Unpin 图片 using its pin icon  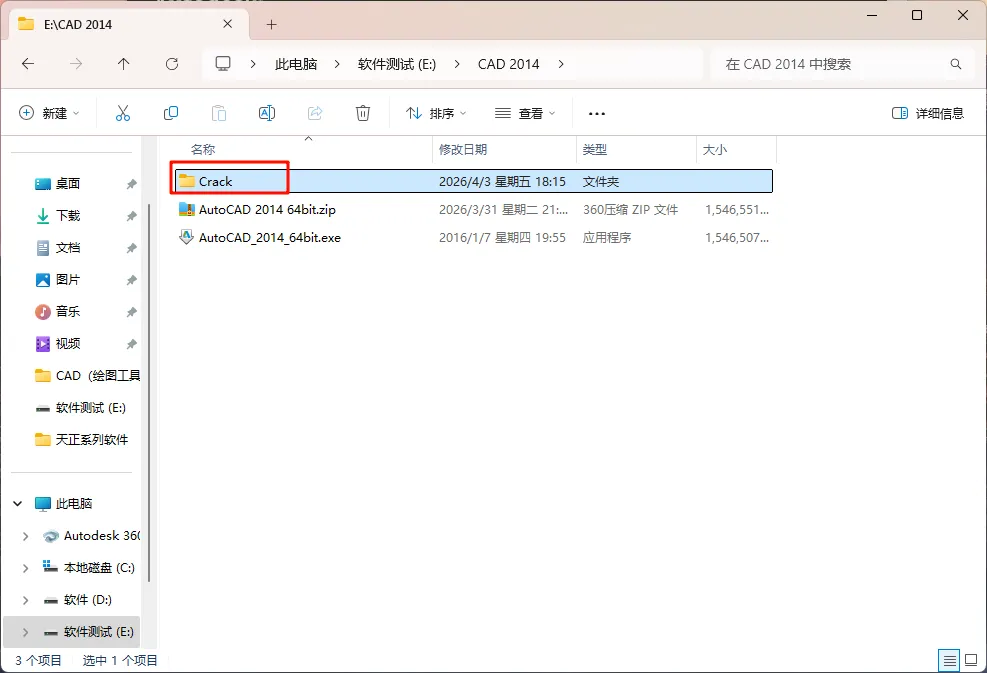[x=131, y=280]
